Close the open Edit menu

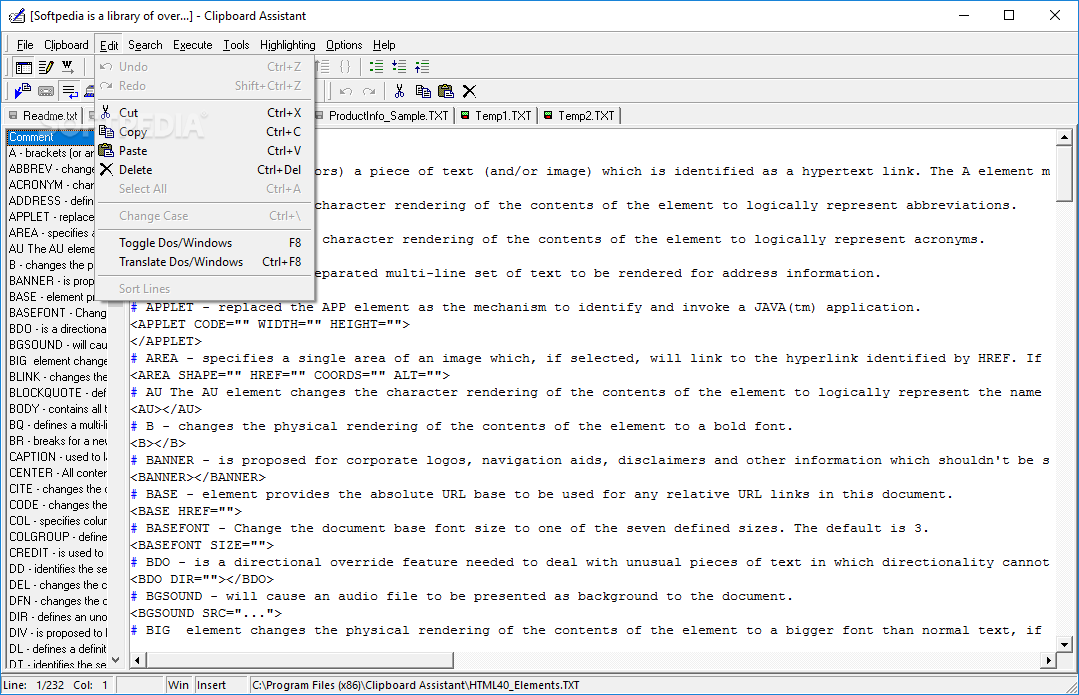coord(109,45)
